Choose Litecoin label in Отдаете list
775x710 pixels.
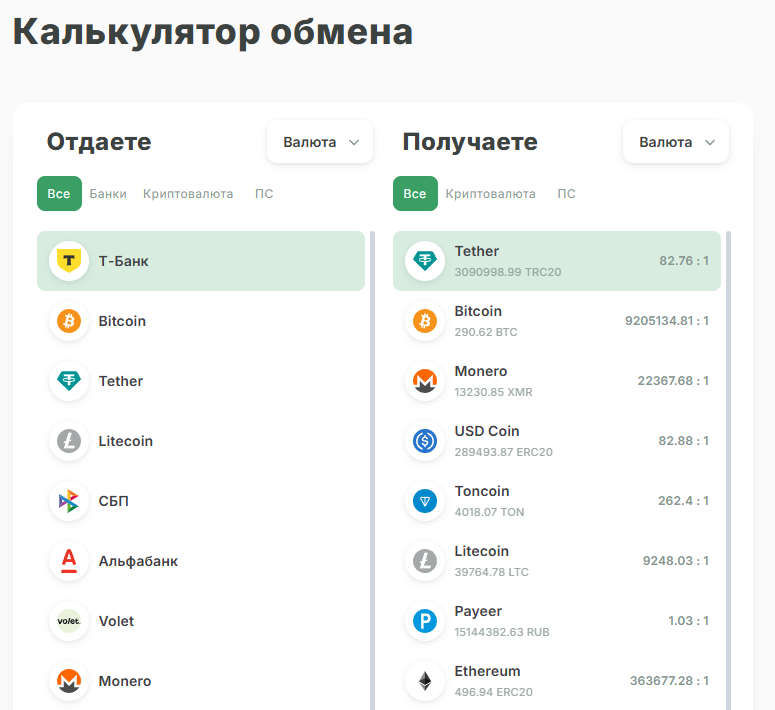pyautogui.click(x=126, y=441)
